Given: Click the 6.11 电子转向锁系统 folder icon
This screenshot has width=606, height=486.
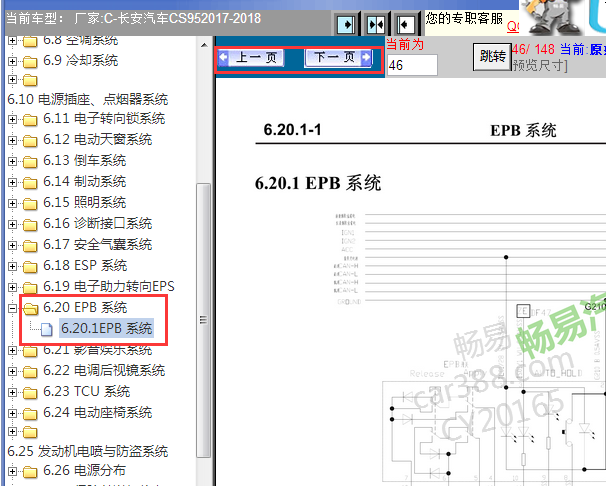Looking at the screenshot, I should click(30, 119).
